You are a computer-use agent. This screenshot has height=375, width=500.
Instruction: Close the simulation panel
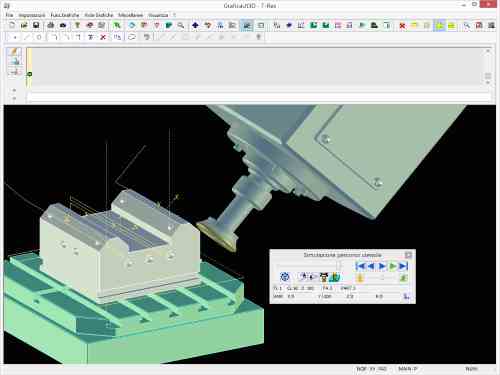click(408, 255)
